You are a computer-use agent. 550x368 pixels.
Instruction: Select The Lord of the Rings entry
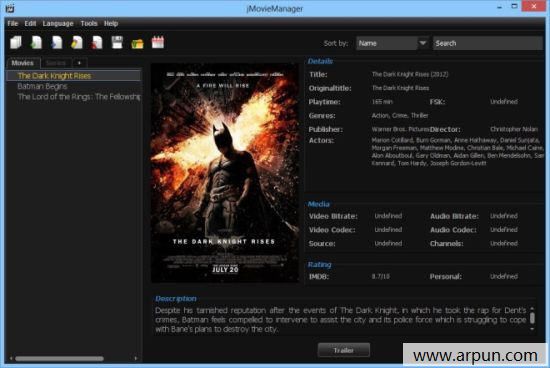[73, 97]
